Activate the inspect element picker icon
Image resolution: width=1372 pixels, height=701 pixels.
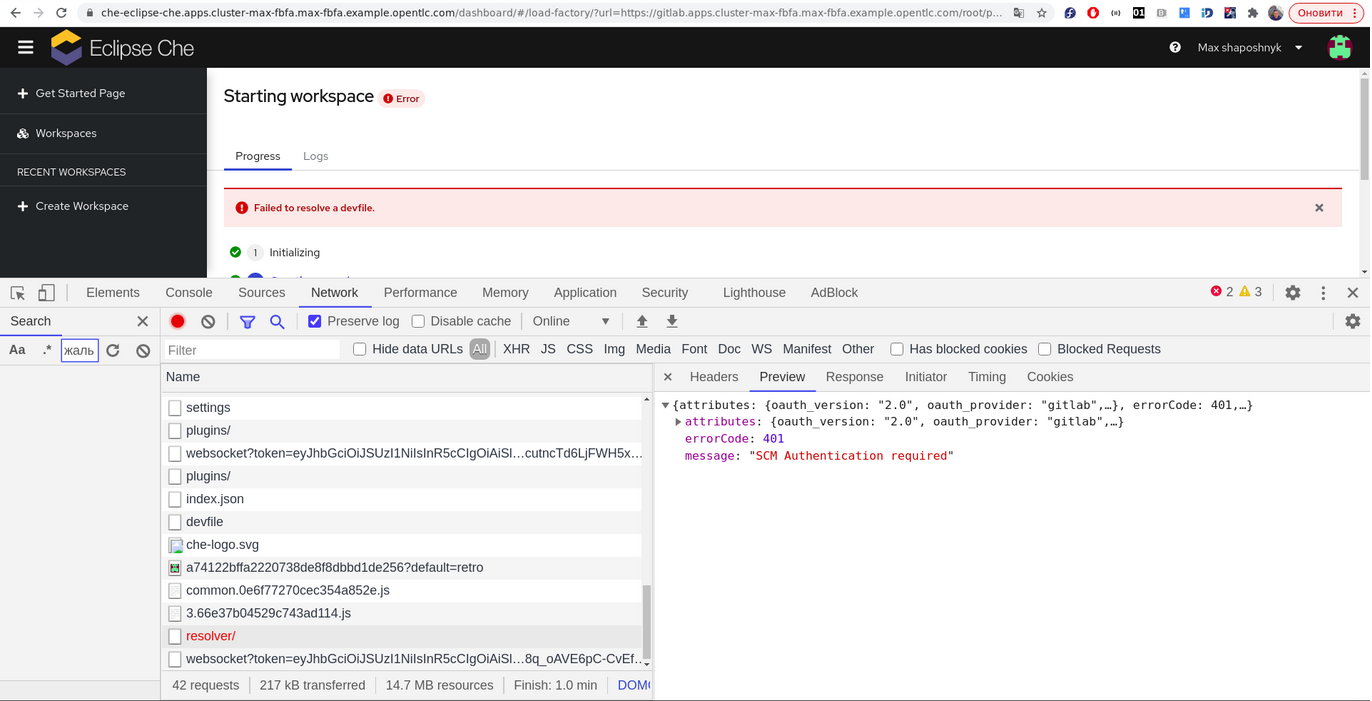18,293
